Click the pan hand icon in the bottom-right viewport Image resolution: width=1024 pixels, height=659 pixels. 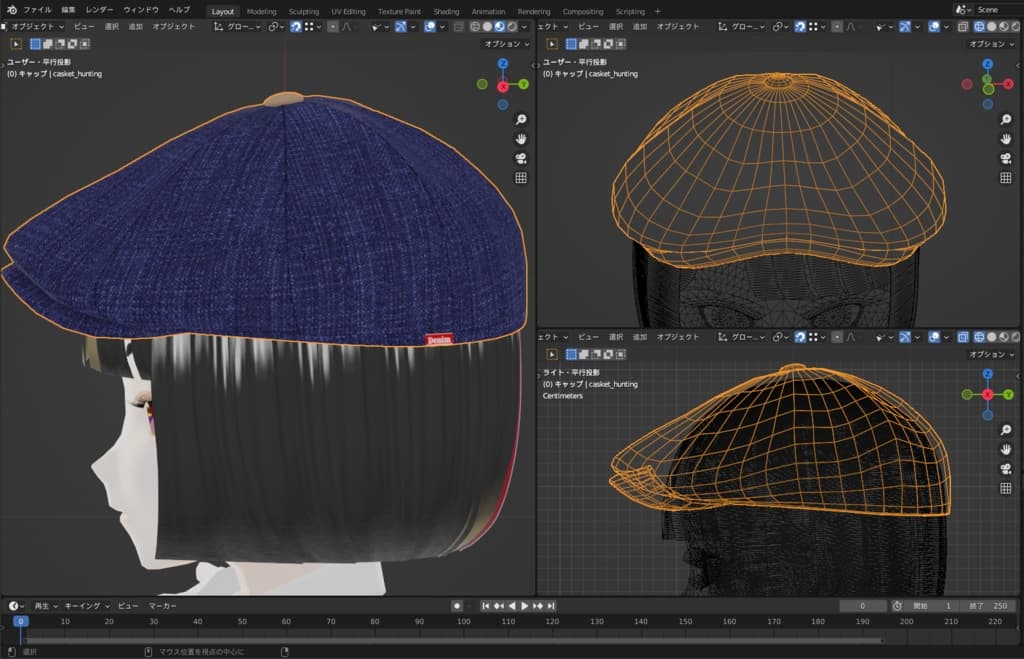(x=1006, y=450)
